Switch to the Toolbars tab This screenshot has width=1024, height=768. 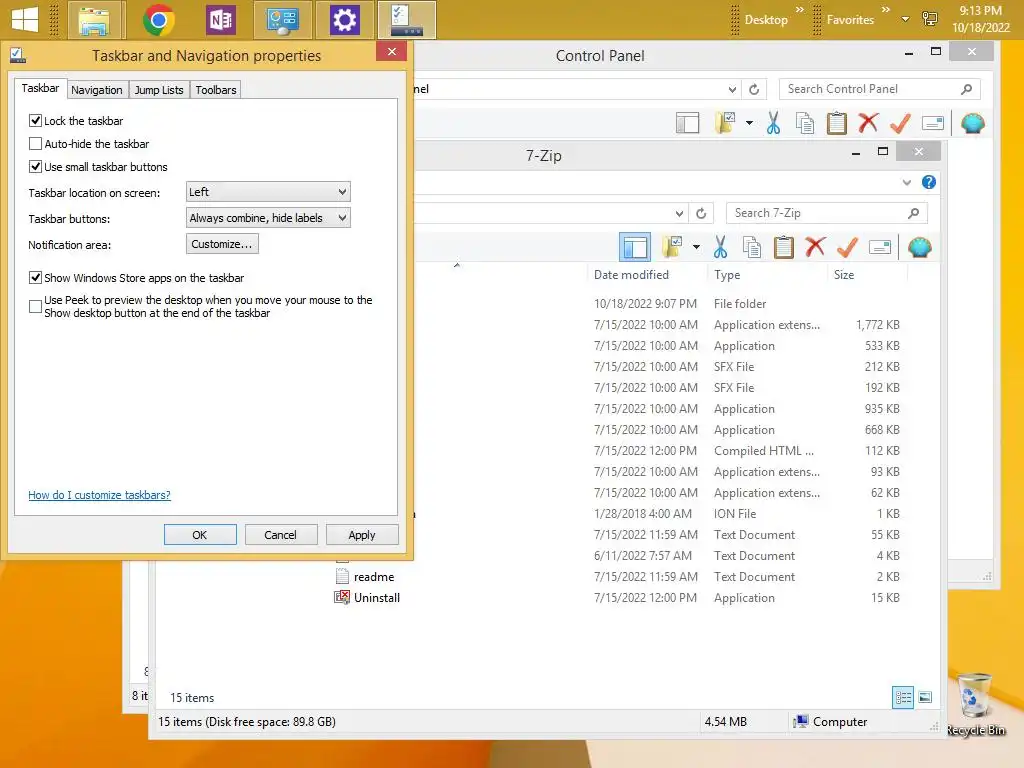click(x=216, y=90)
